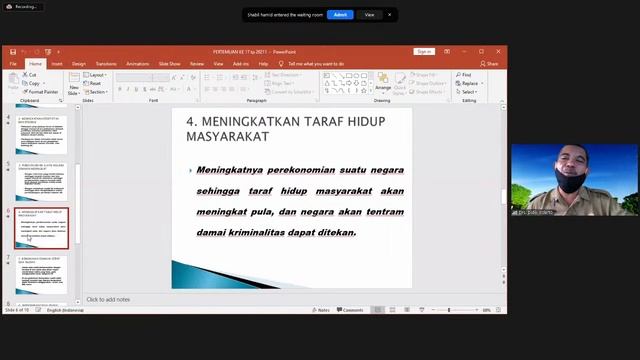Toggle numbered list formatting
The image size is (640, 360).
pyautogui.click(x=221, y=77)
